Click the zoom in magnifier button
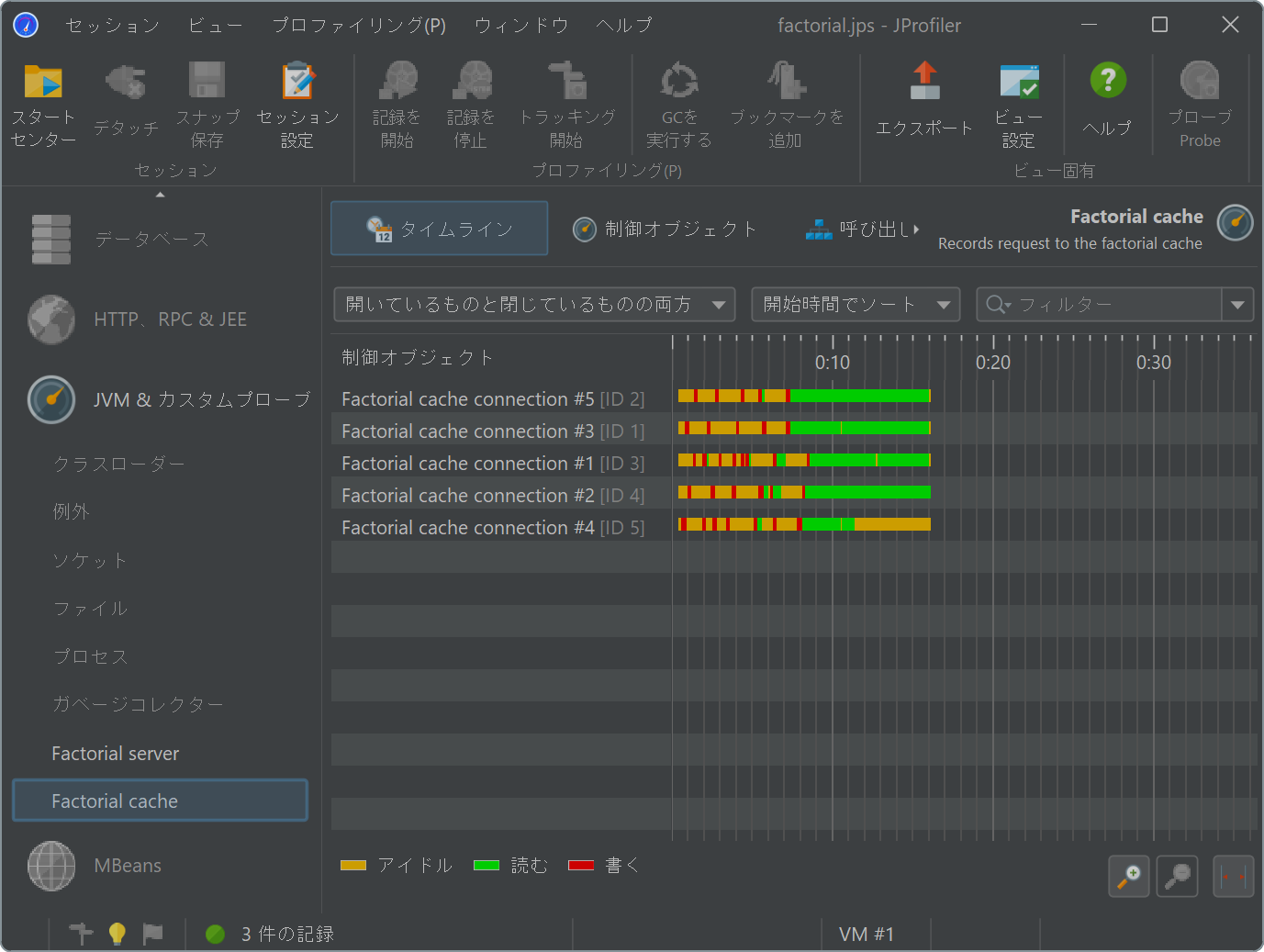 click(x=1129, y=877)
